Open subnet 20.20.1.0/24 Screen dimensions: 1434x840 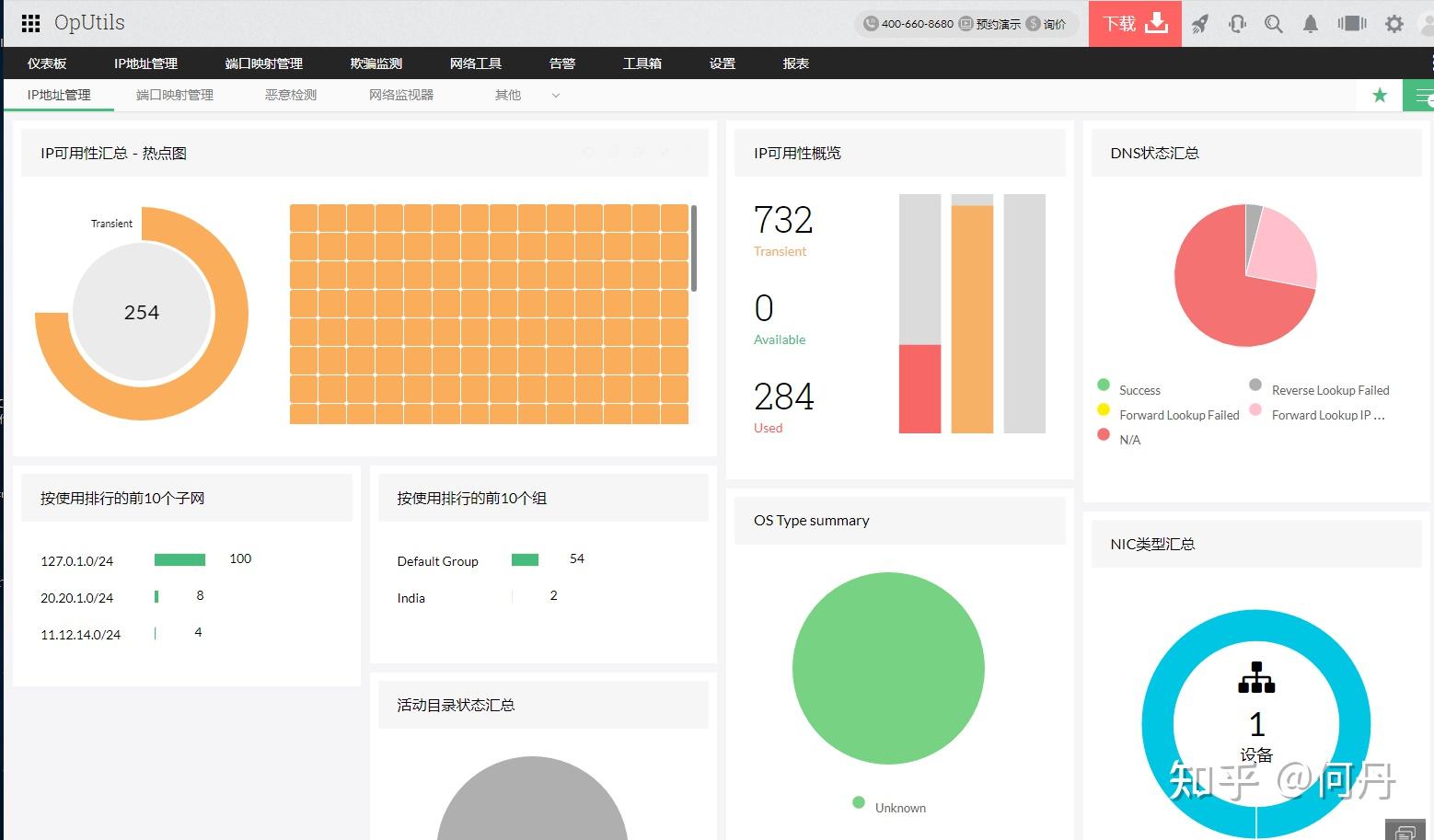77,597
